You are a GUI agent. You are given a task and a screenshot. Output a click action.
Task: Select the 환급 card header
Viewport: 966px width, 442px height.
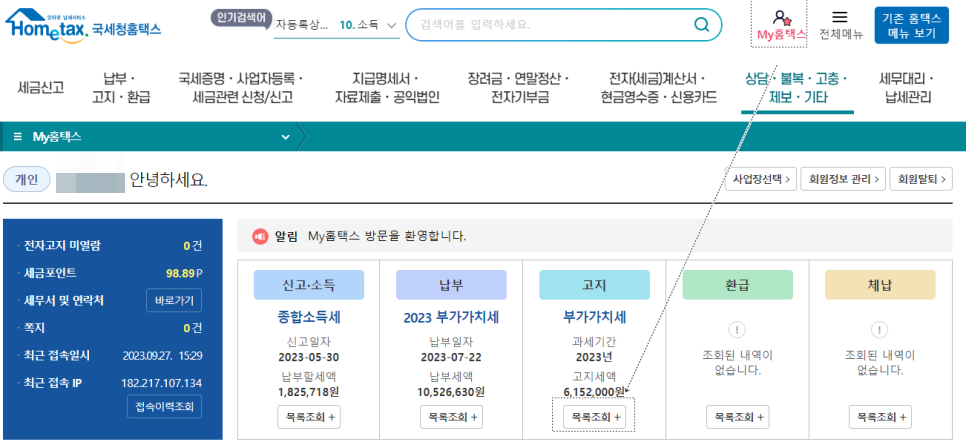tap(737, 285)
